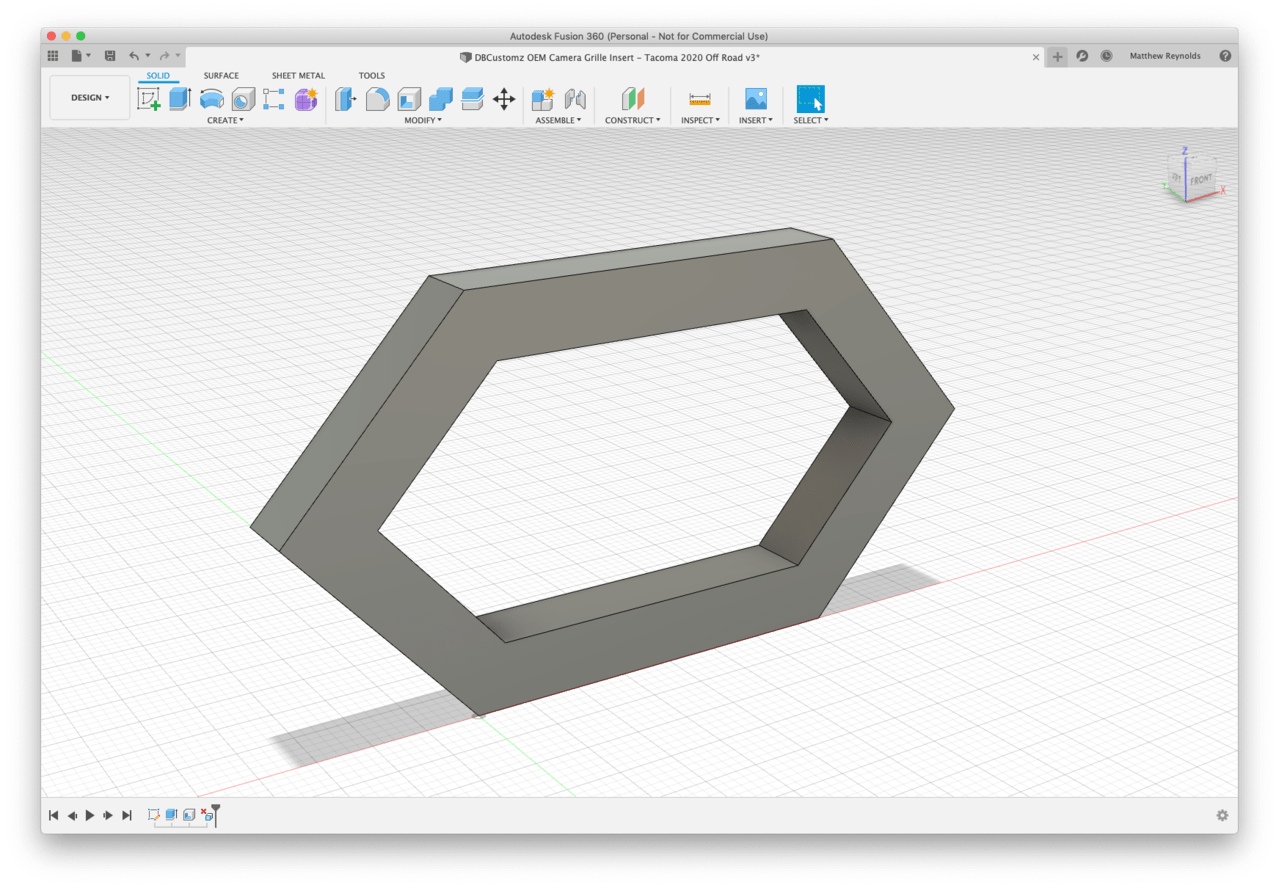Jump to the end of the timeline
1279x888 pixels.
(x=127, y=816)
